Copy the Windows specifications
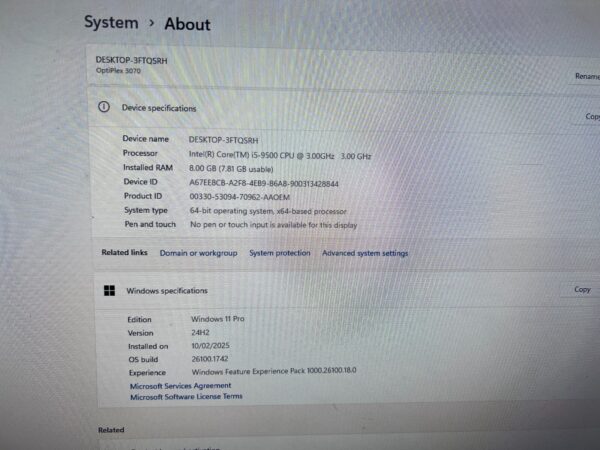Screen dimensions: 600x450 click(x=582, y=289)
